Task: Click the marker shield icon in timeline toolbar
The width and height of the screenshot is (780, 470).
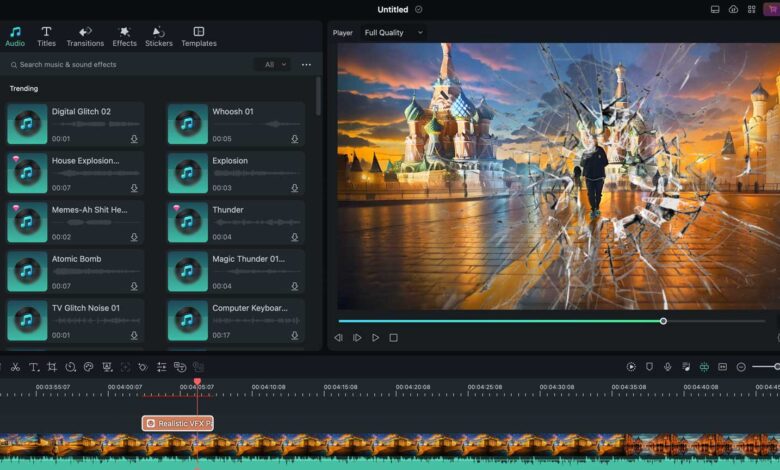Action: (x=649, y=367)
